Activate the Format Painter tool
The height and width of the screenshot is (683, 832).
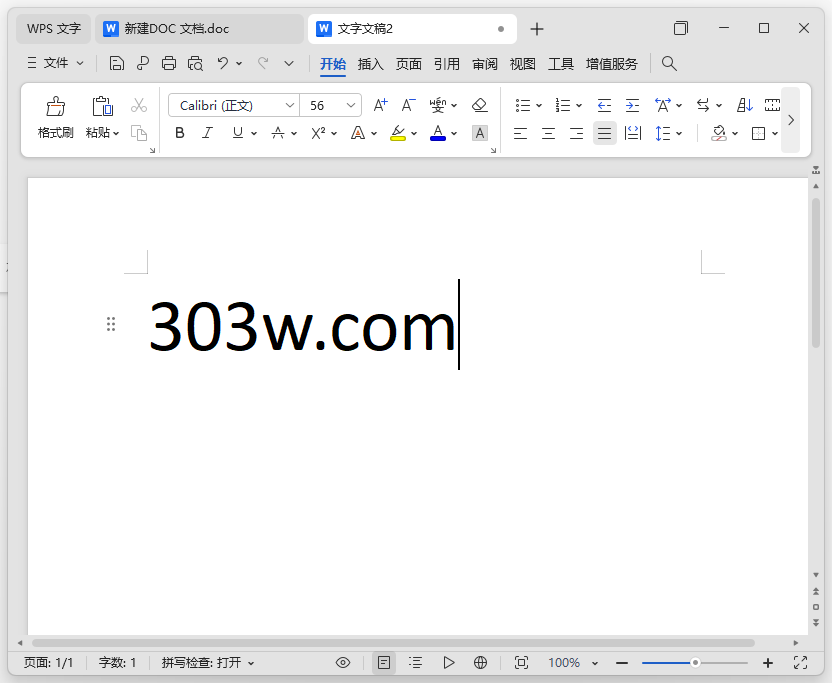[55, 112]
